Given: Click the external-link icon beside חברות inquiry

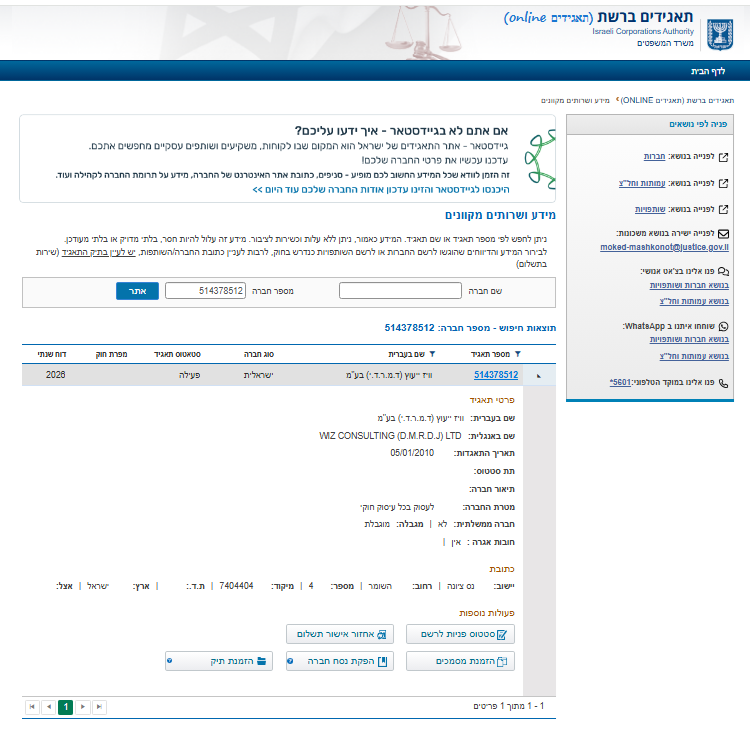Looking at the screenshot, I should [x=724, y=157].
